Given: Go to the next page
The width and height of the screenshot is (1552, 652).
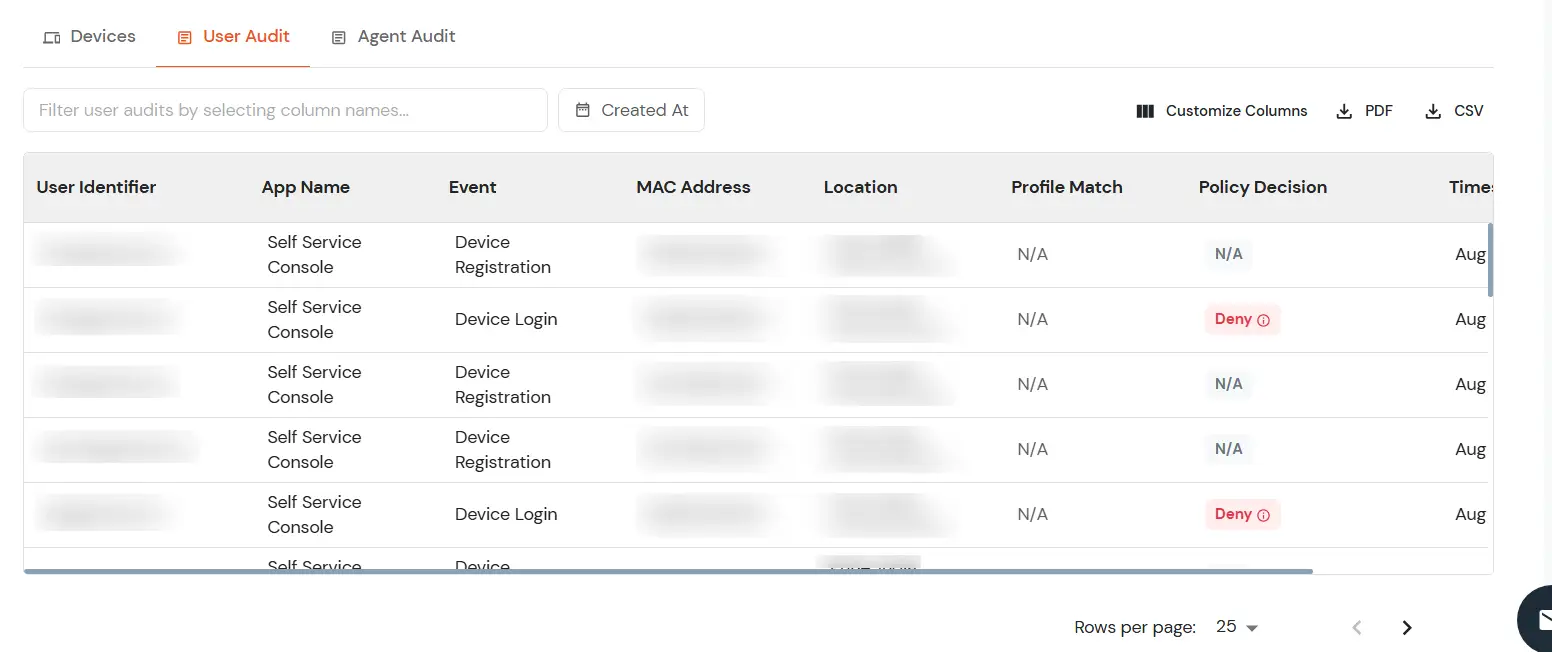Looking at the screenshot, I should (x=1407, y=627).
